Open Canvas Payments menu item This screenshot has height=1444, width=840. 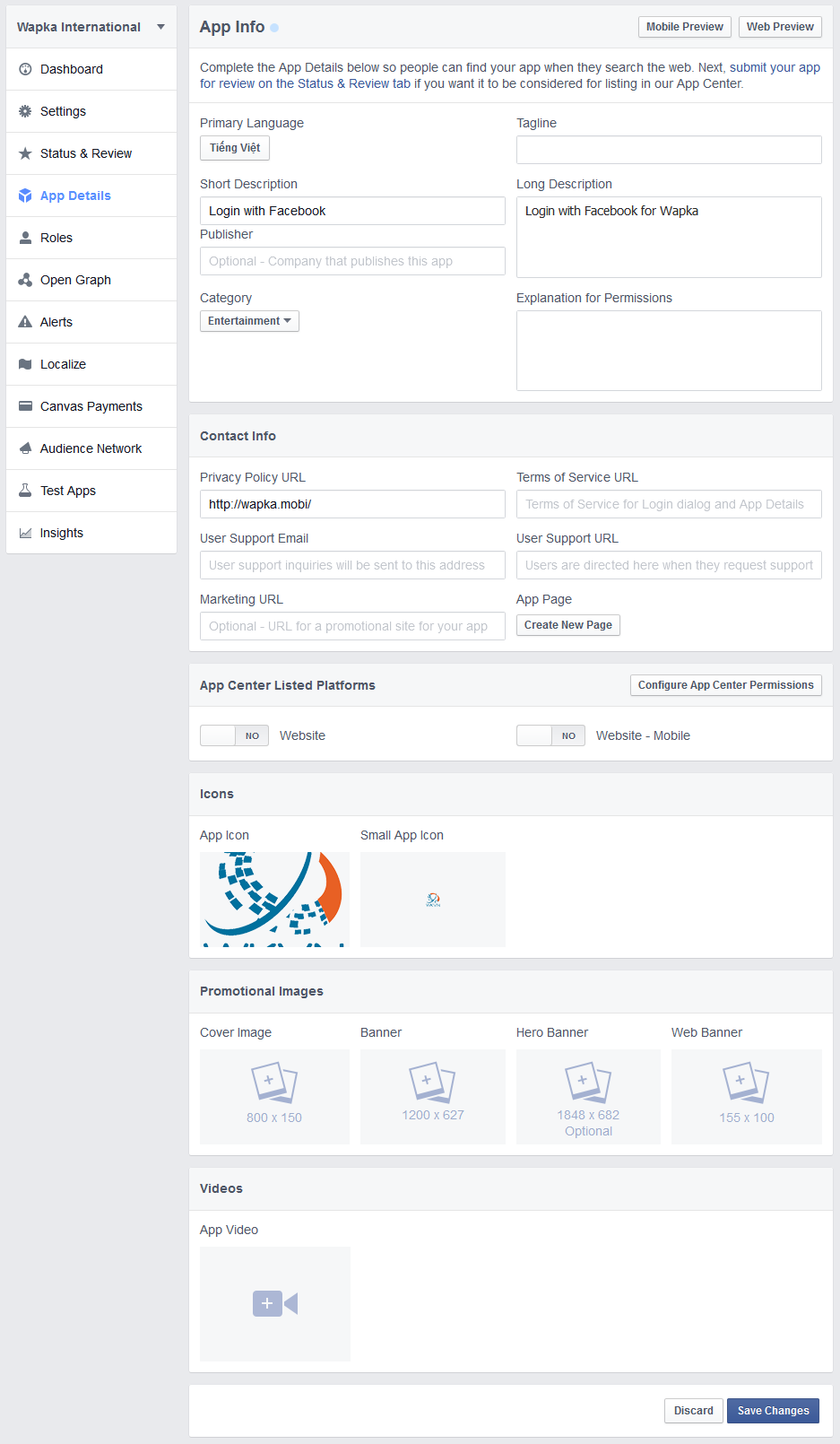(x=91, y=406)
